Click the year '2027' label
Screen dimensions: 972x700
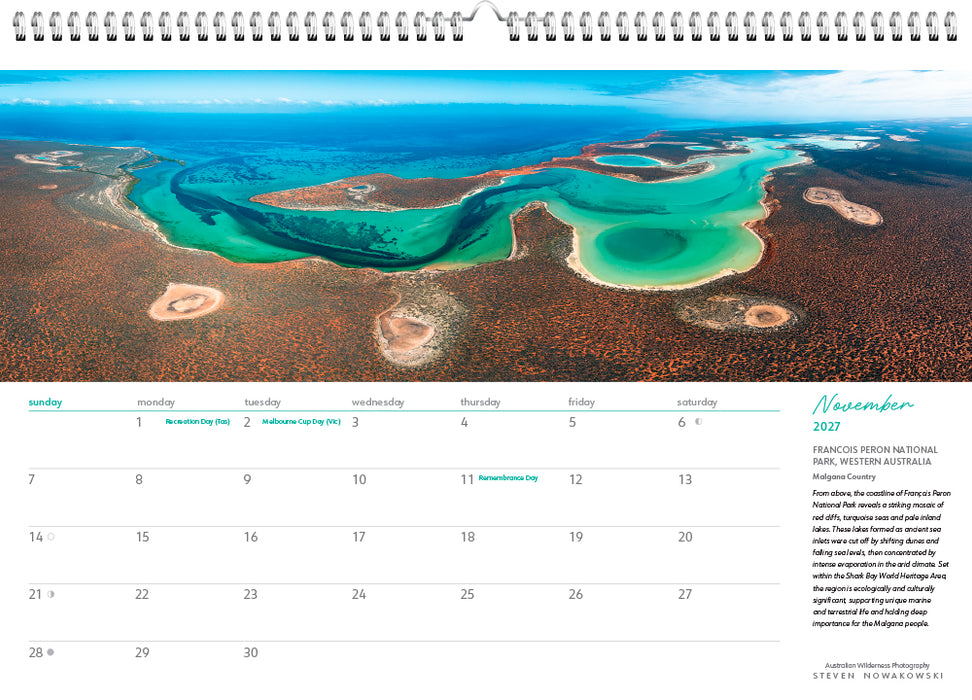pyautogui.click(x=826, y=427)
